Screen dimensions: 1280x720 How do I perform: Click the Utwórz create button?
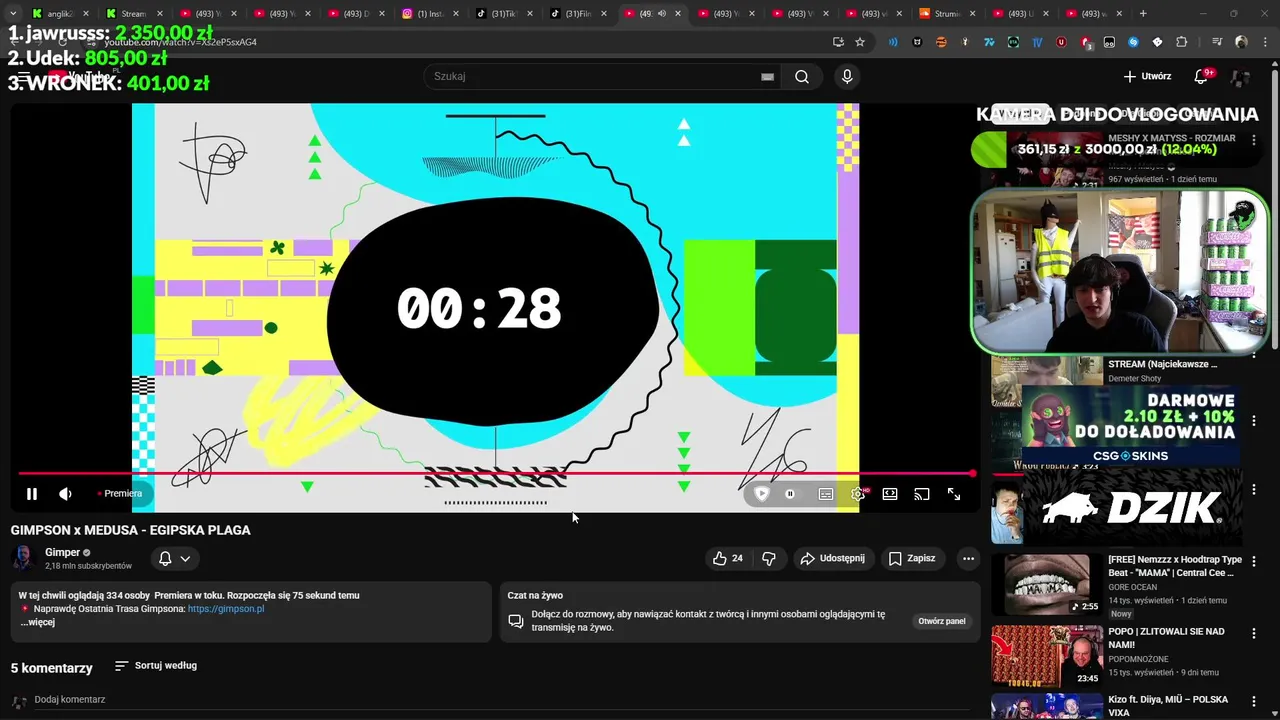[1147, 77]
